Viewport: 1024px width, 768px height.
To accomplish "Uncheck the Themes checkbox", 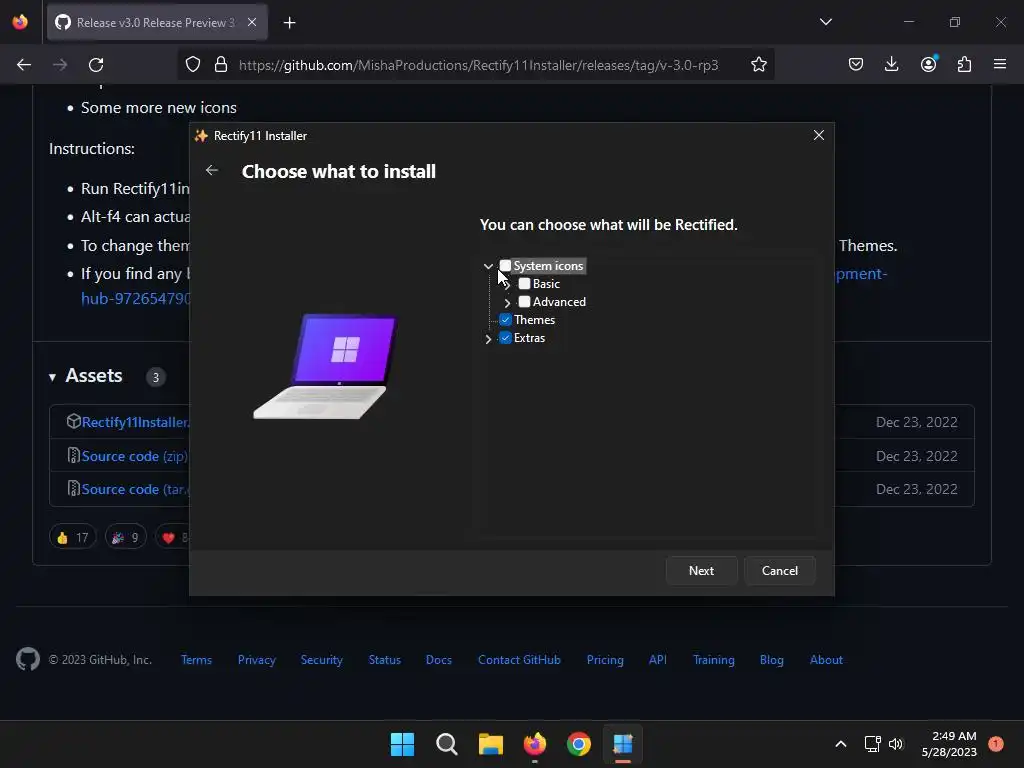I will pos(505,320).
